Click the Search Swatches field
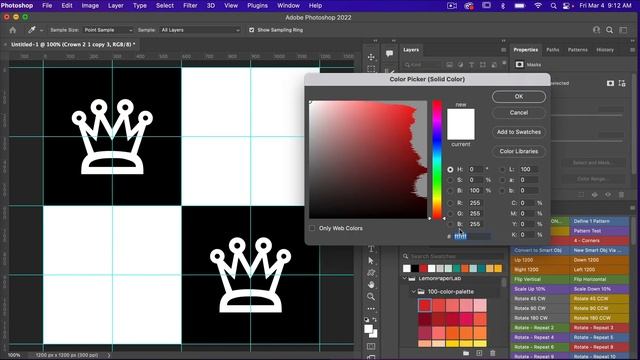The width and height of the screenshot is (640, 360). 453,256
